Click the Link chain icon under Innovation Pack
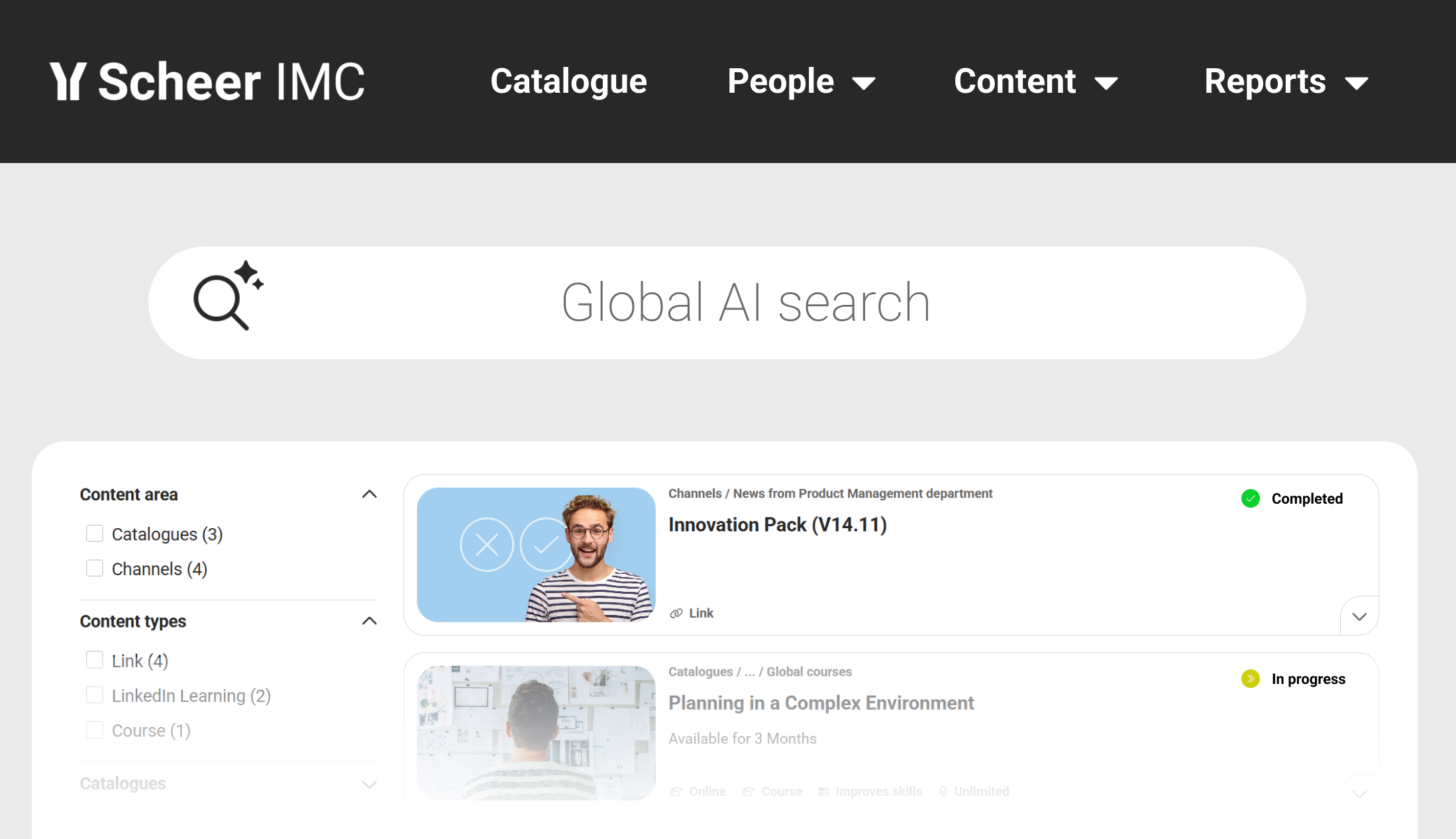The image size is (1456, 839). pos(676,614)
